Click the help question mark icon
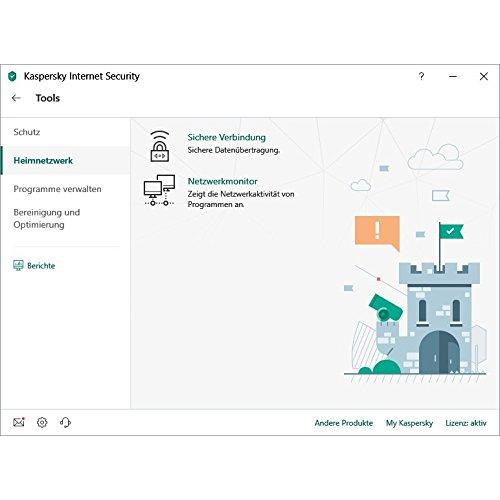 point(421,76)
